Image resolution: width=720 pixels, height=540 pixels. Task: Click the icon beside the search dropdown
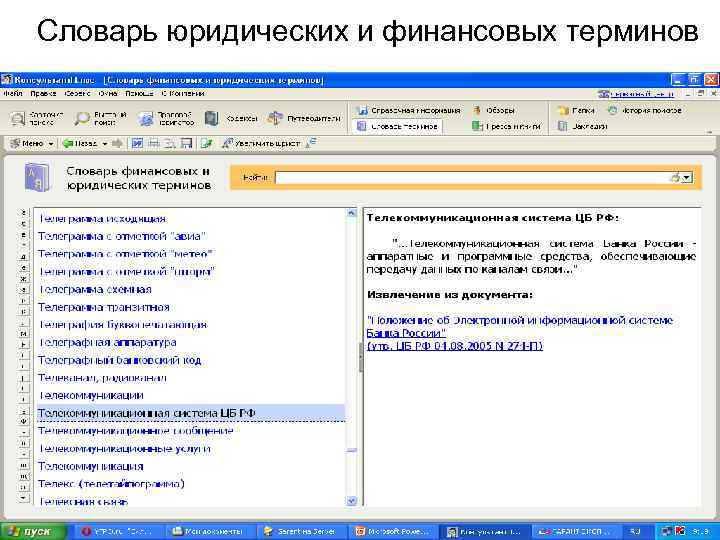coord(675,178)
